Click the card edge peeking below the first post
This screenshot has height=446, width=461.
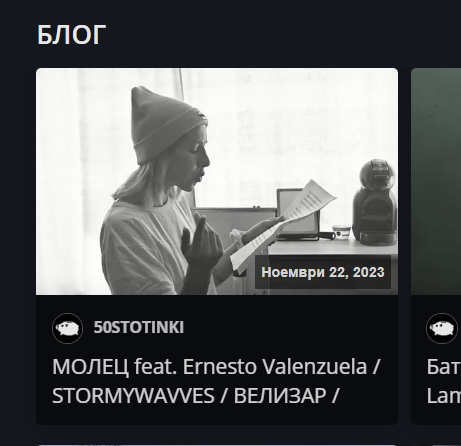[217, 445]
